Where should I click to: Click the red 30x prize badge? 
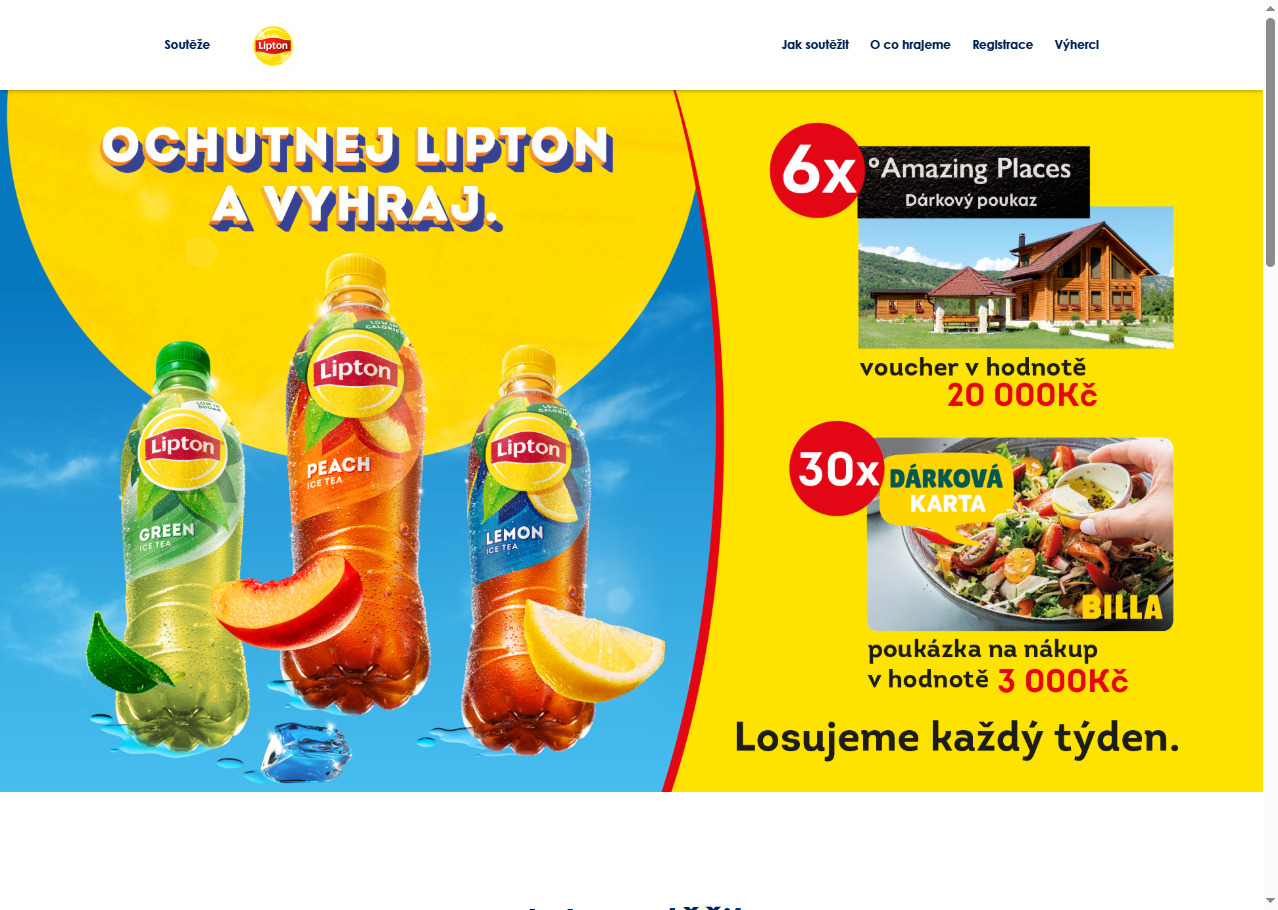(x=837, y=469)
